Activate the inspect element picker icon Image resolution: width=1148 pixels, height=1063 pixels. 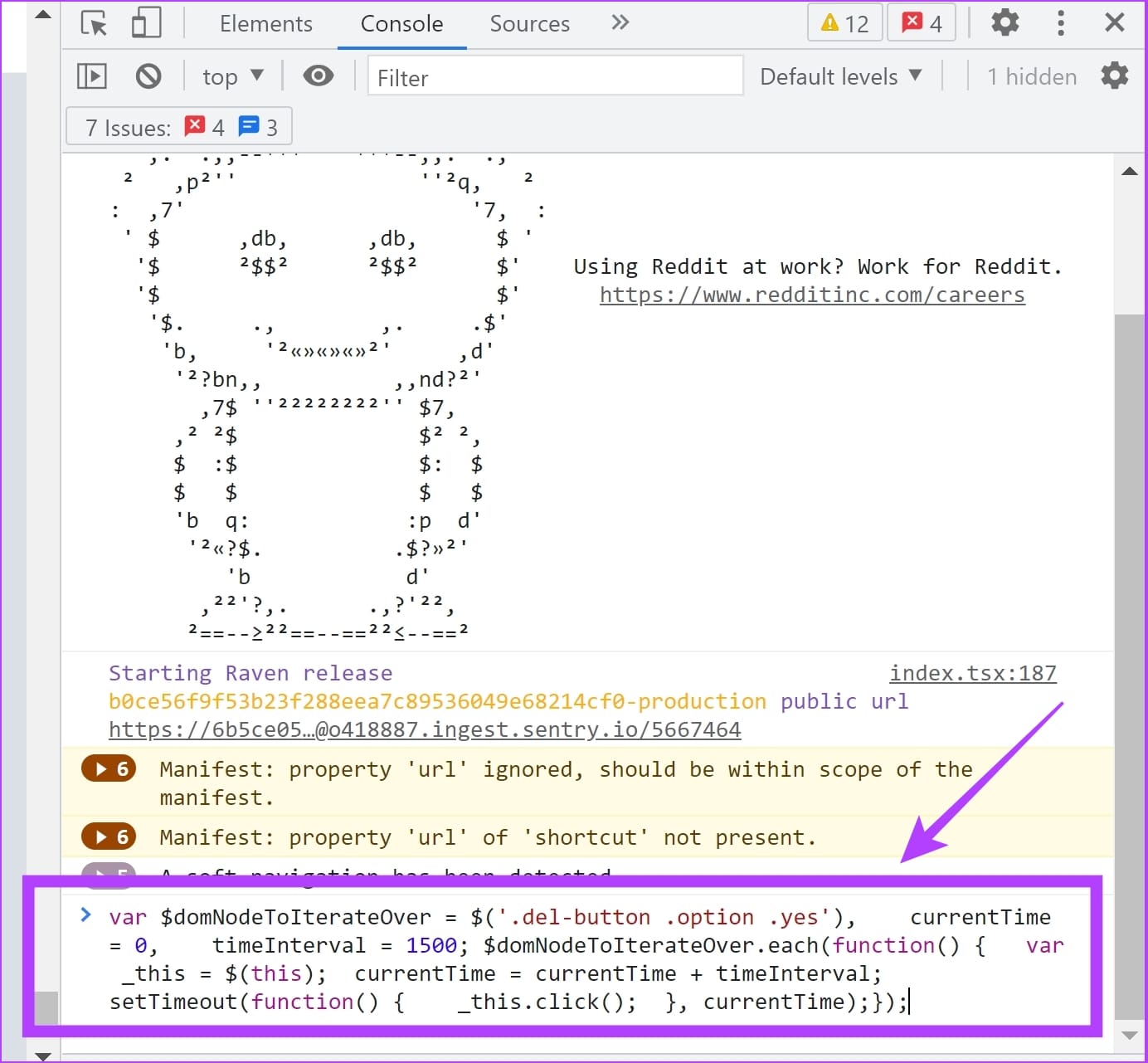(94, 23)
